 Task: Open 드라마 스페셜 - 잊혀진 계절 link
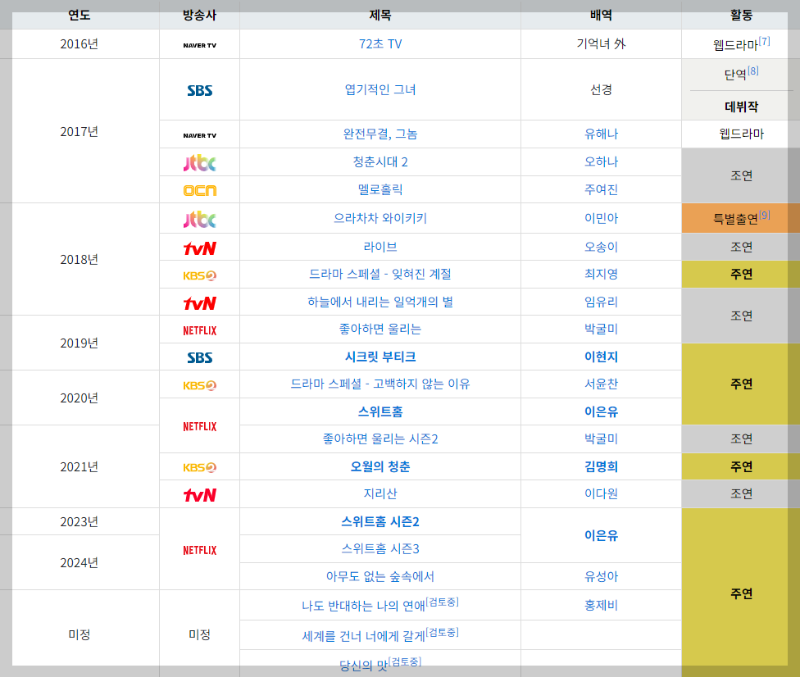380,274
